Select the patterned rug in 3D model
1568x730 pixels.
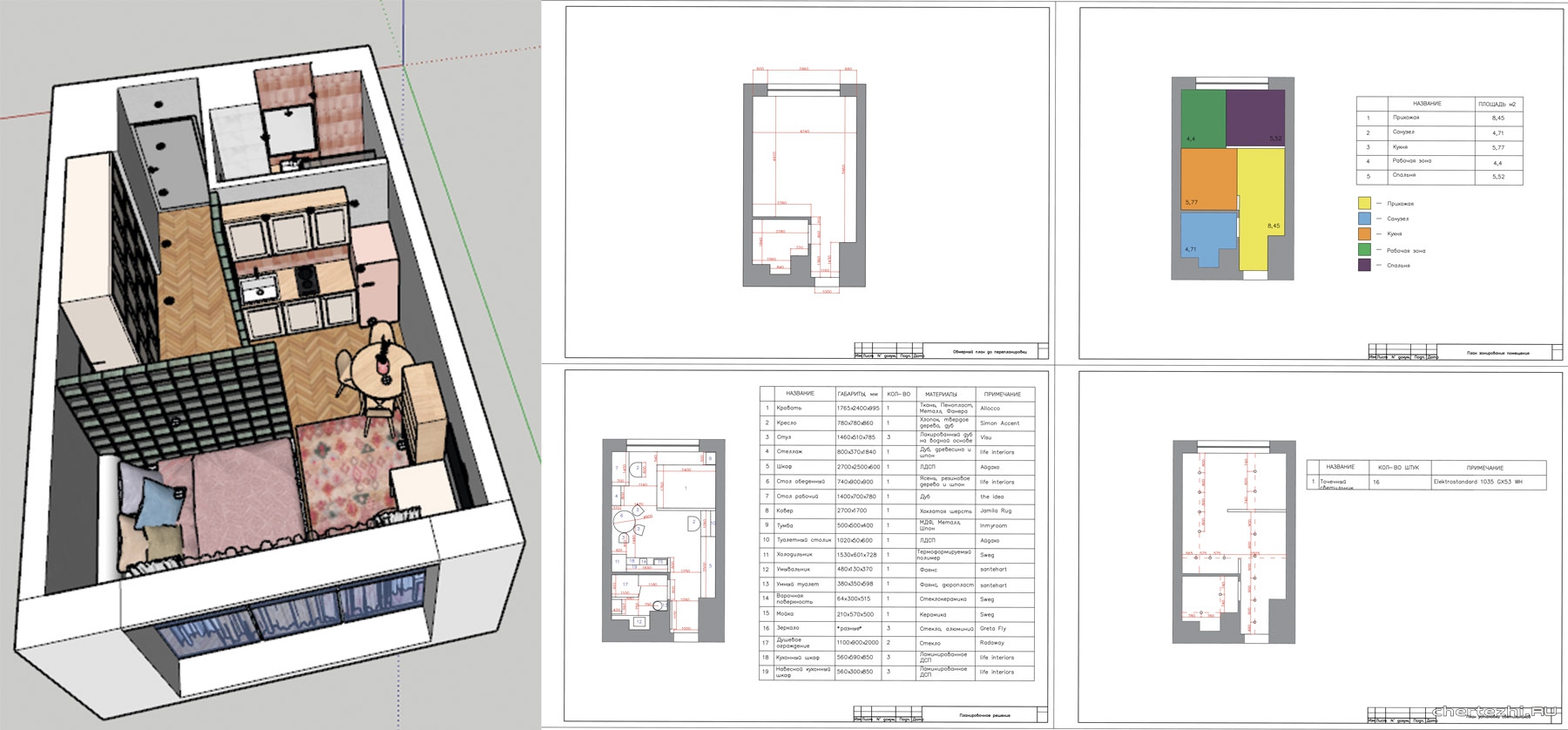(348, 462)
